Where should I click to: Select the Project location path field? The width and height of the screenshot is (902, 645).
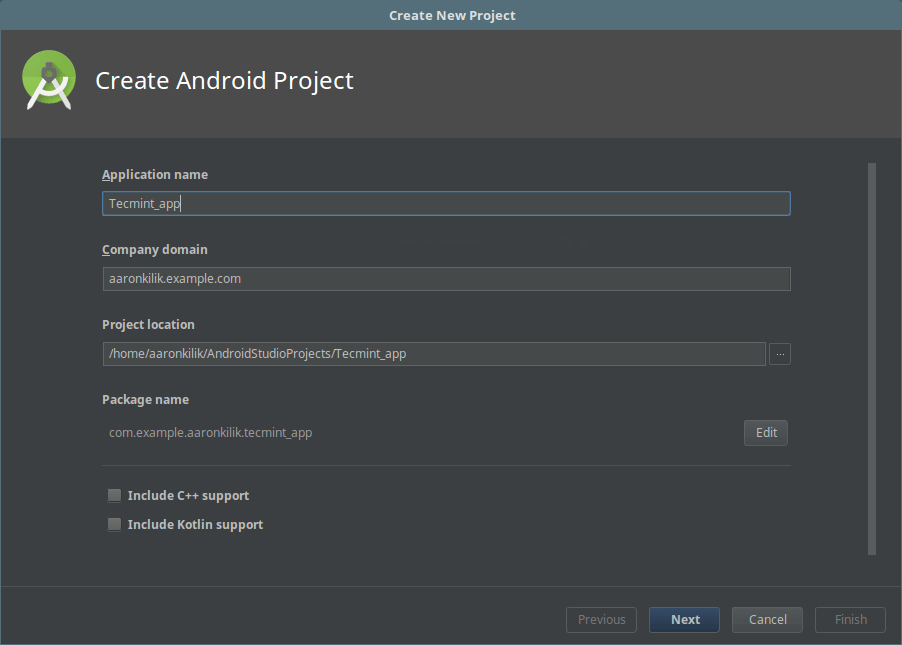pyautogui.click(x=434, y=354)
